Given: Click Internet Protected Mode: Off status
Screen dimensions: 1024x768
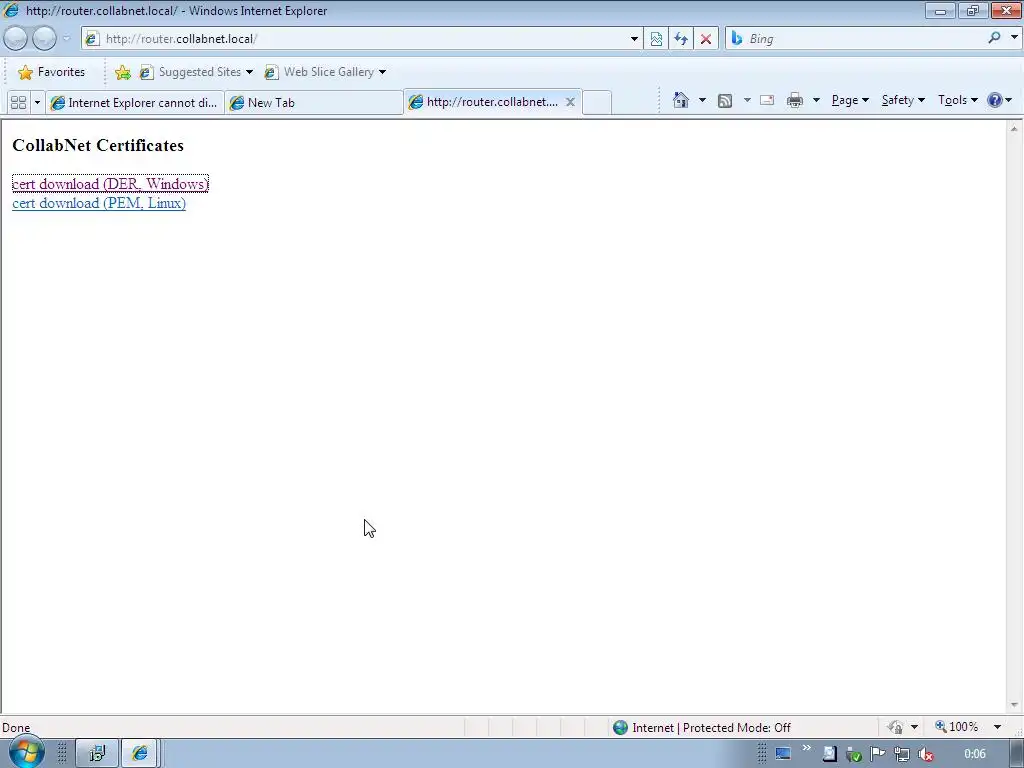Looking at the screenshot, I should point(711,728).
